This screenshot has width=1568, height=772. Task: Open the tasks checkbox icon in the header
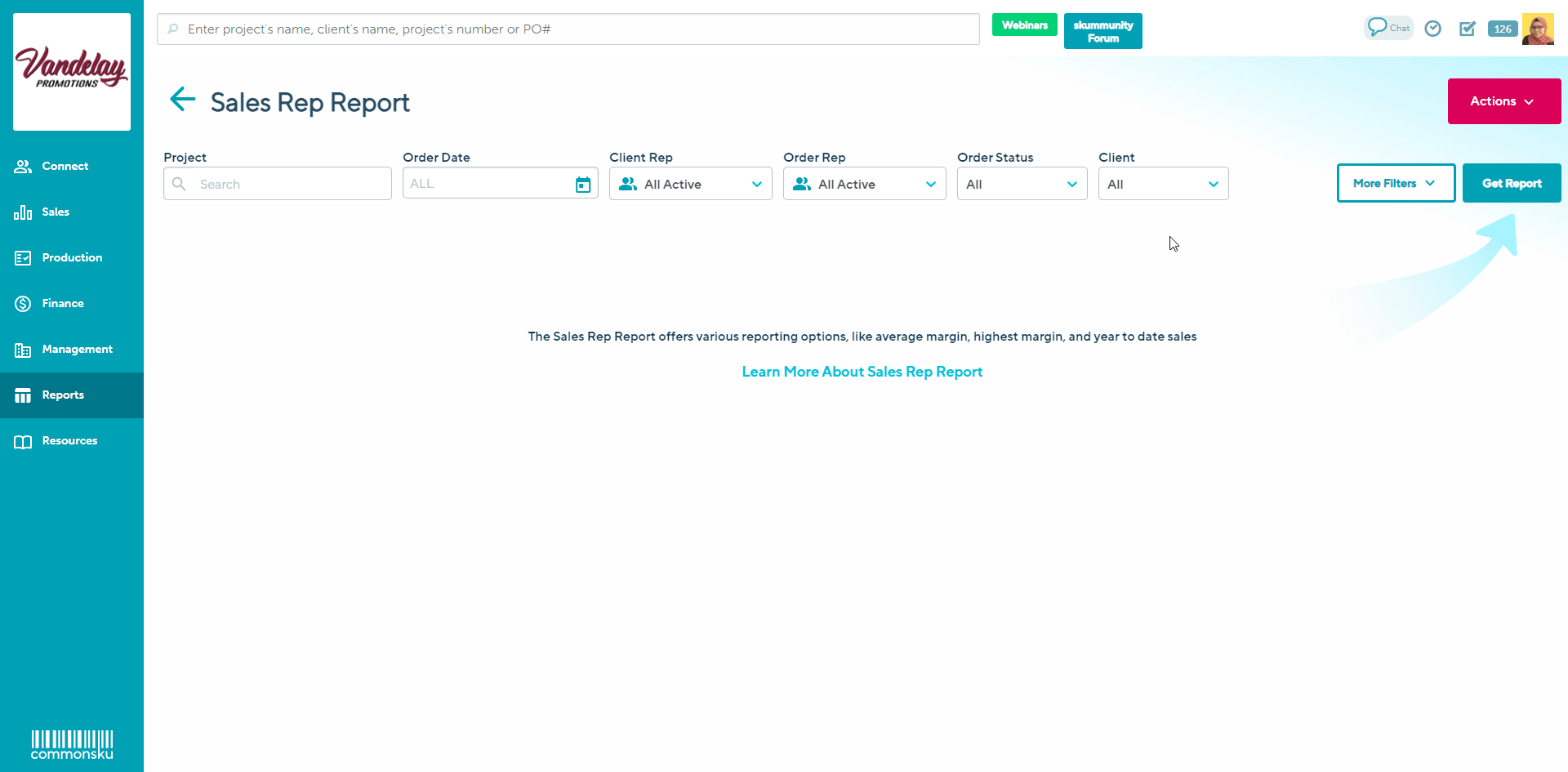[x=1468, y=28]
